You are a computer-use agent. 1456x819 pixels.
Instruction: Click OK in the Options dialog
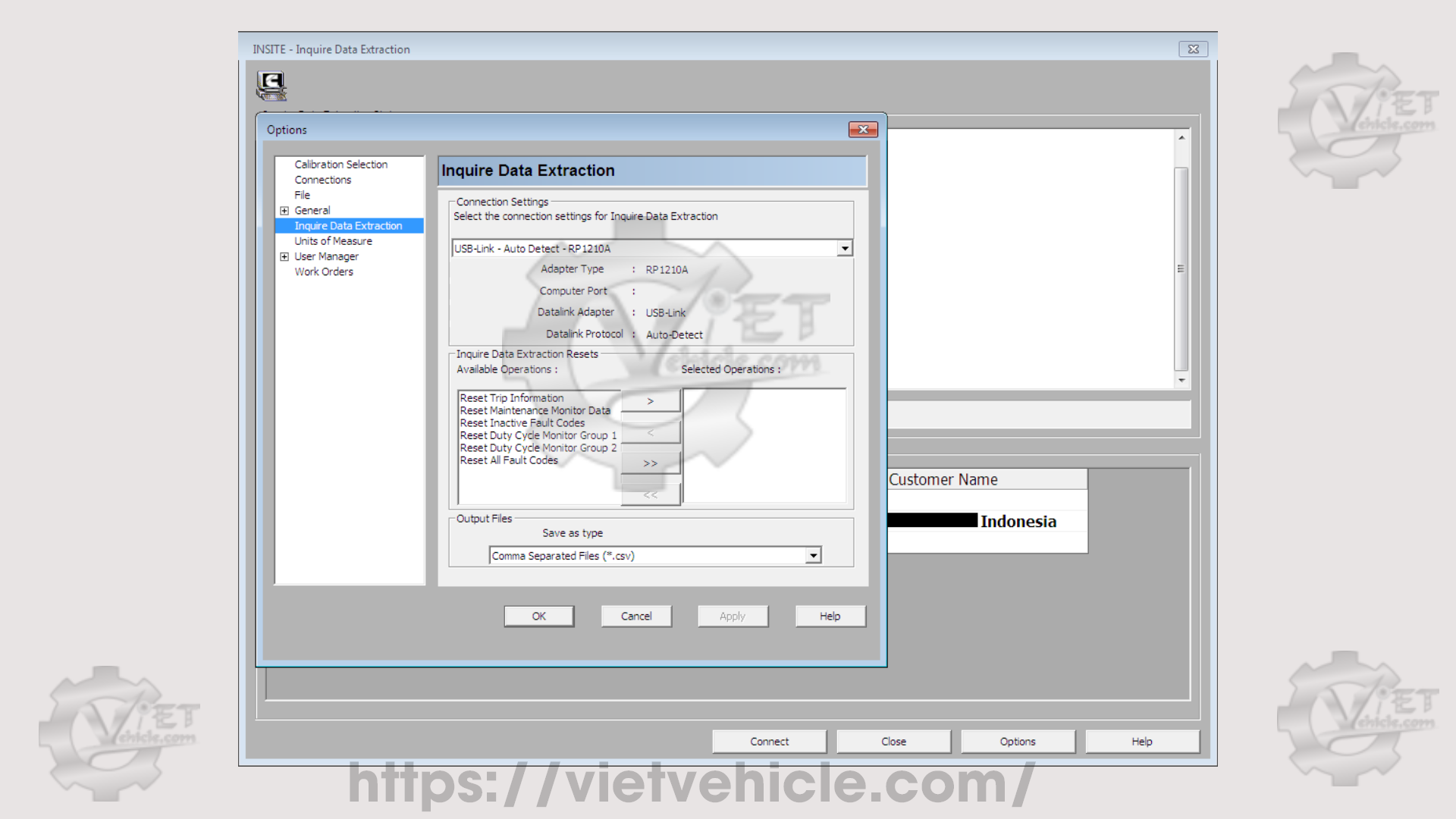[x=538, y=617]
